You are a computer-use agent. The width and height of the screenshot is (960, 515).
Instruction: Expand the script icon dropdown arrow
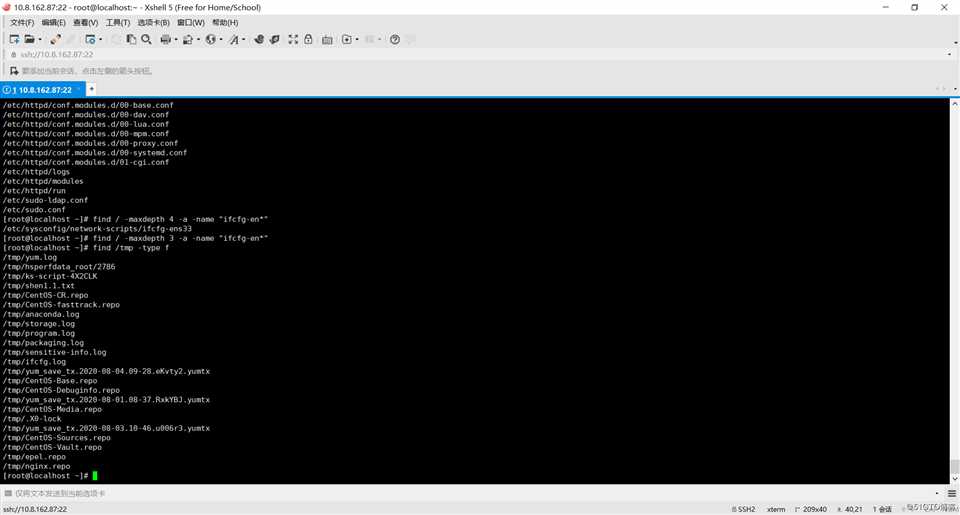(x=357, y=39)
